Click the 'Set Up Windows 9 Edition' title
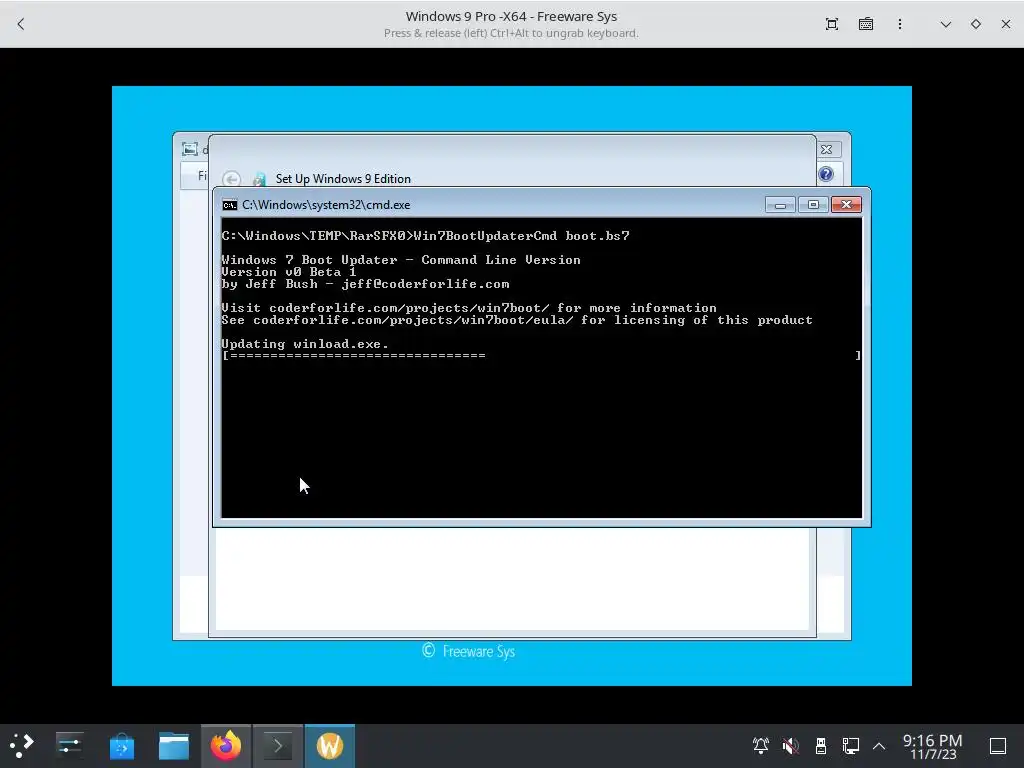Screen dimensions: 1024x768 (x=343, y=179)
